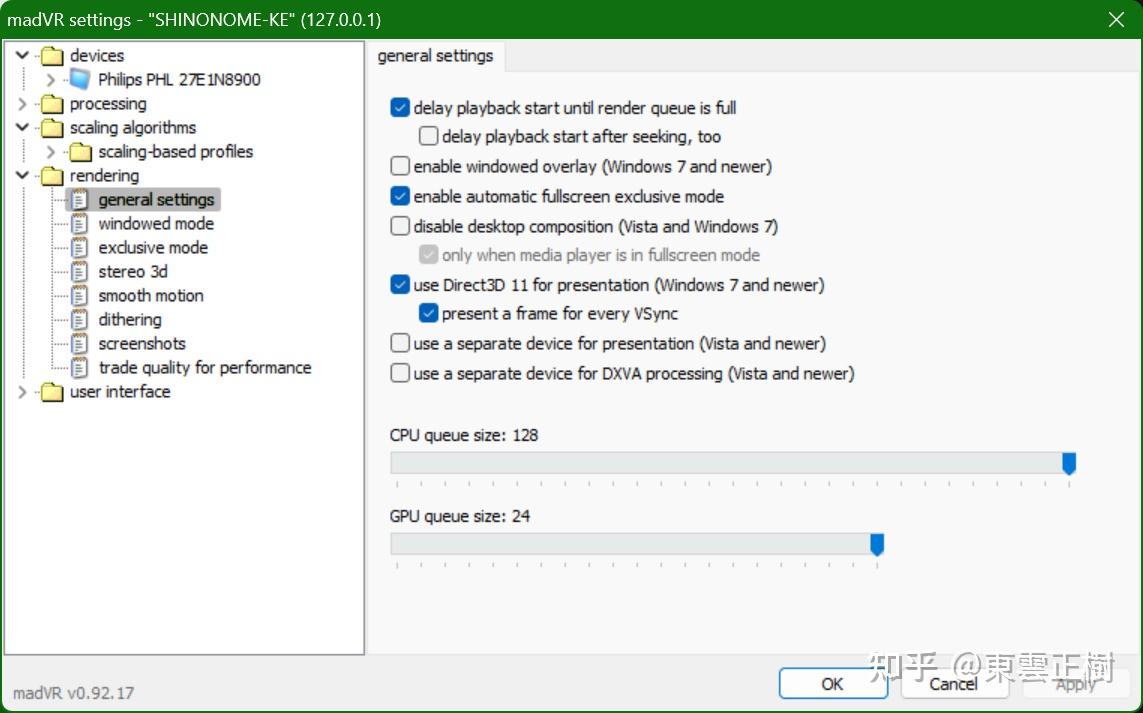Switch to the general settings tab
The width and height of the screenshot is (1143, 713).
[435, 56]
